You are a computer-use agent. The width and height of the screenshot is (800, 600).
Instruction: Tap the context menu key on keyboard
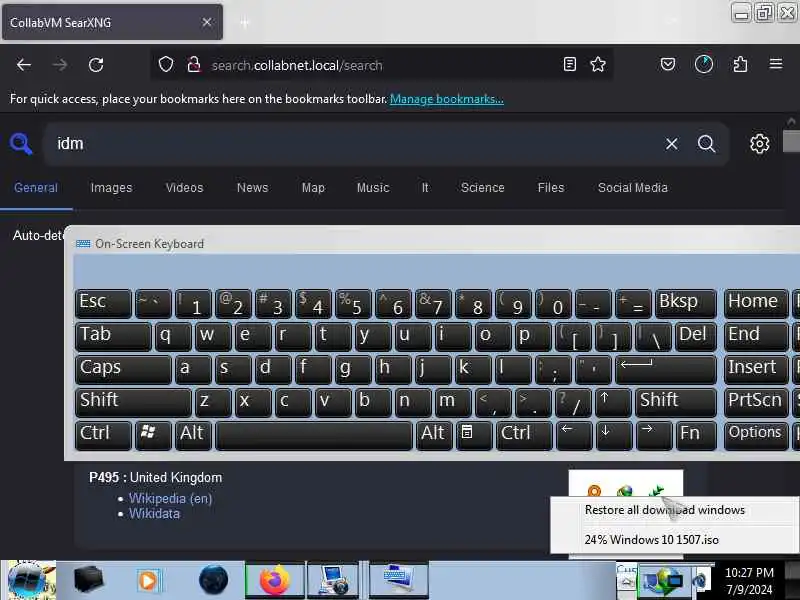tap(474, 436)
